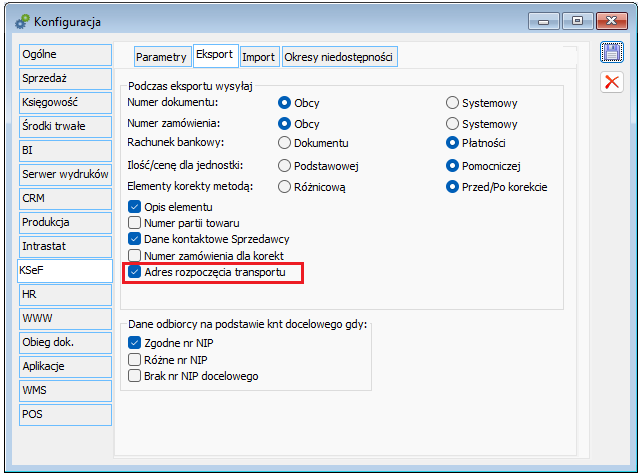Open the WMS section
The width and height of the screenshot is (641, 476).
point(65,391)
